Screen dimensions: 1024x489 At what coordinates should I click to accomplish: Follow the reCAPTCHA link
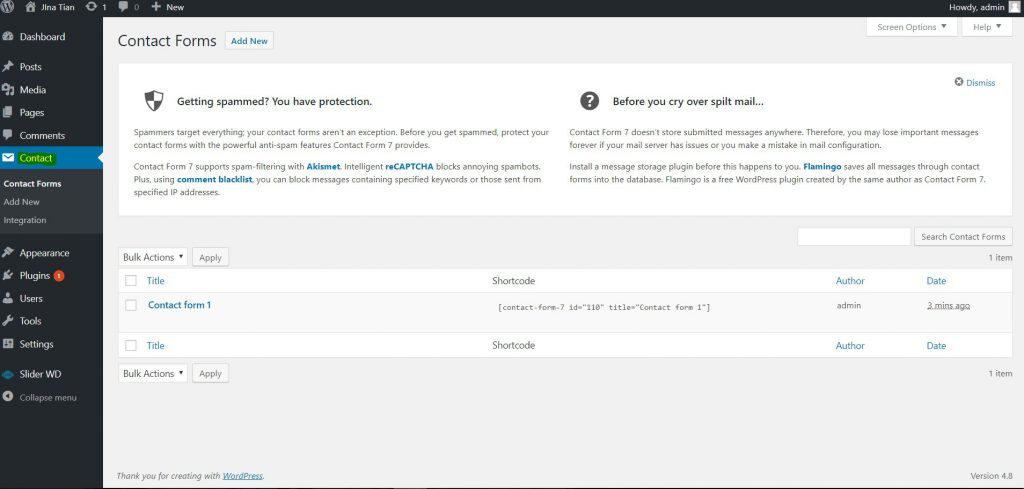(x=409, y=166)
